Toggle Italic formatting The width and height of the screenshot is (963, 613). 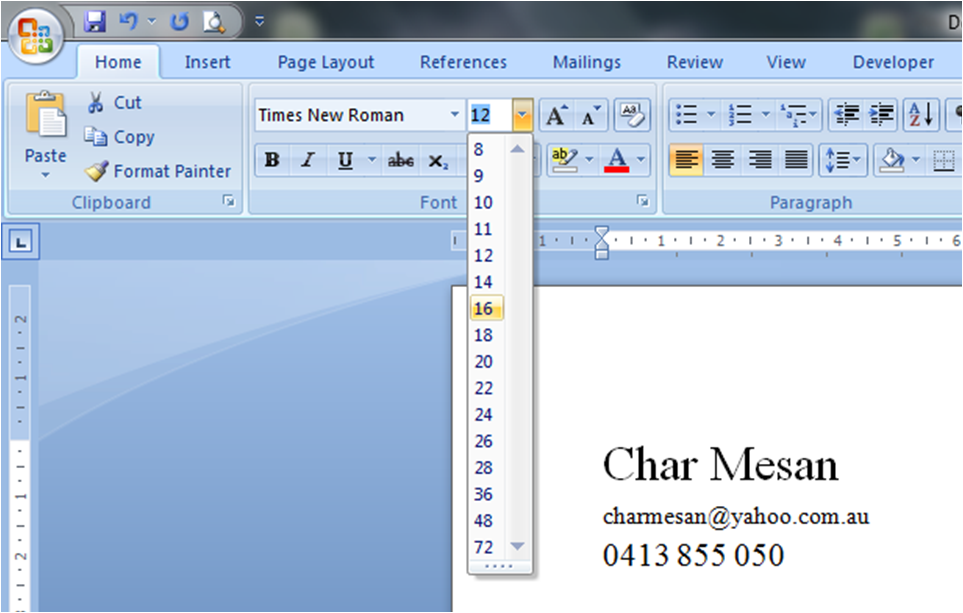click(x=308, y=160)
